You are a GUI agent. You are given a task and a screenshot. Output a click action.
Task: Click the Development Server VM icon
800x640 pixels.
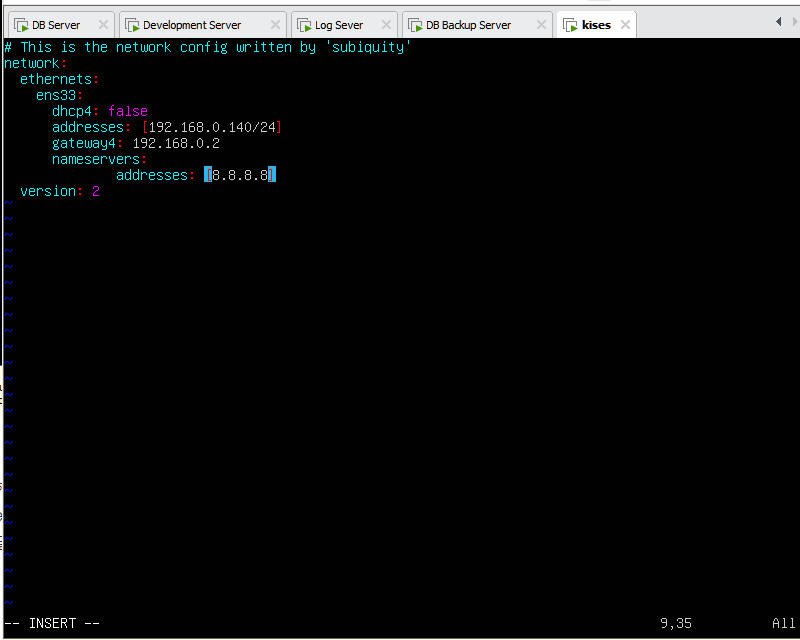132,25
